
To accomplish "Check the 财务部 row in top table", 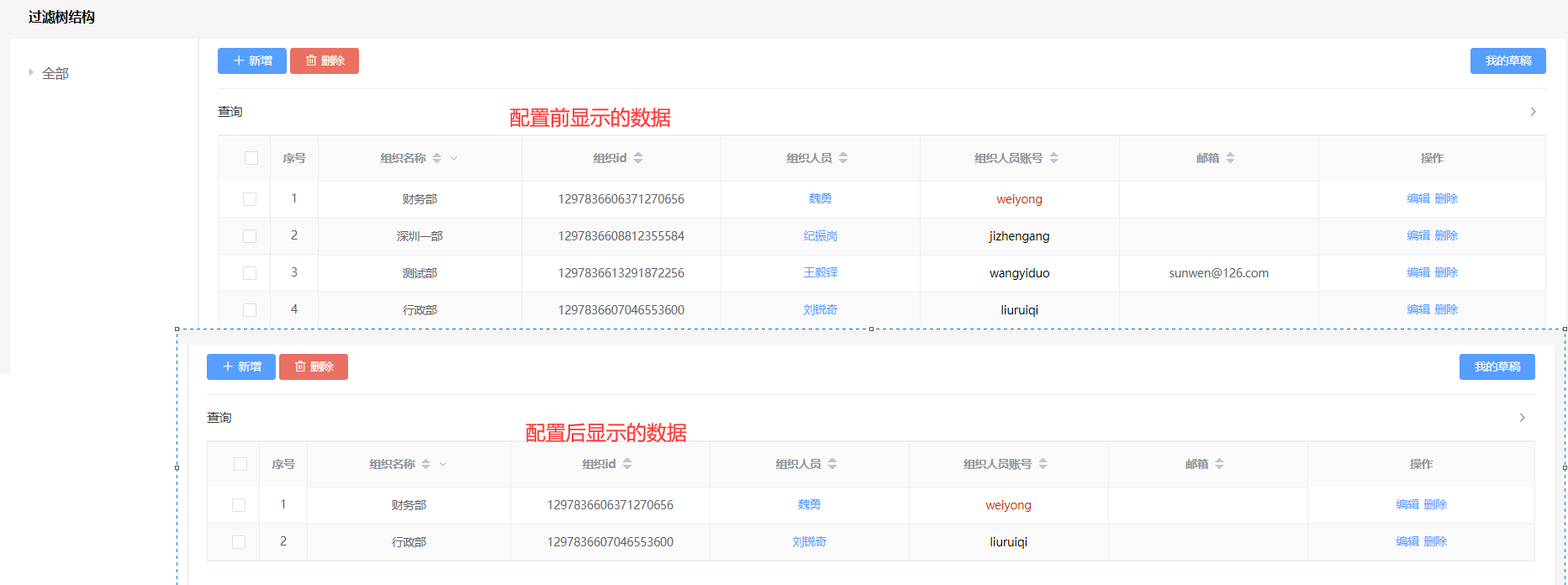I will click(x=250, y=199).
